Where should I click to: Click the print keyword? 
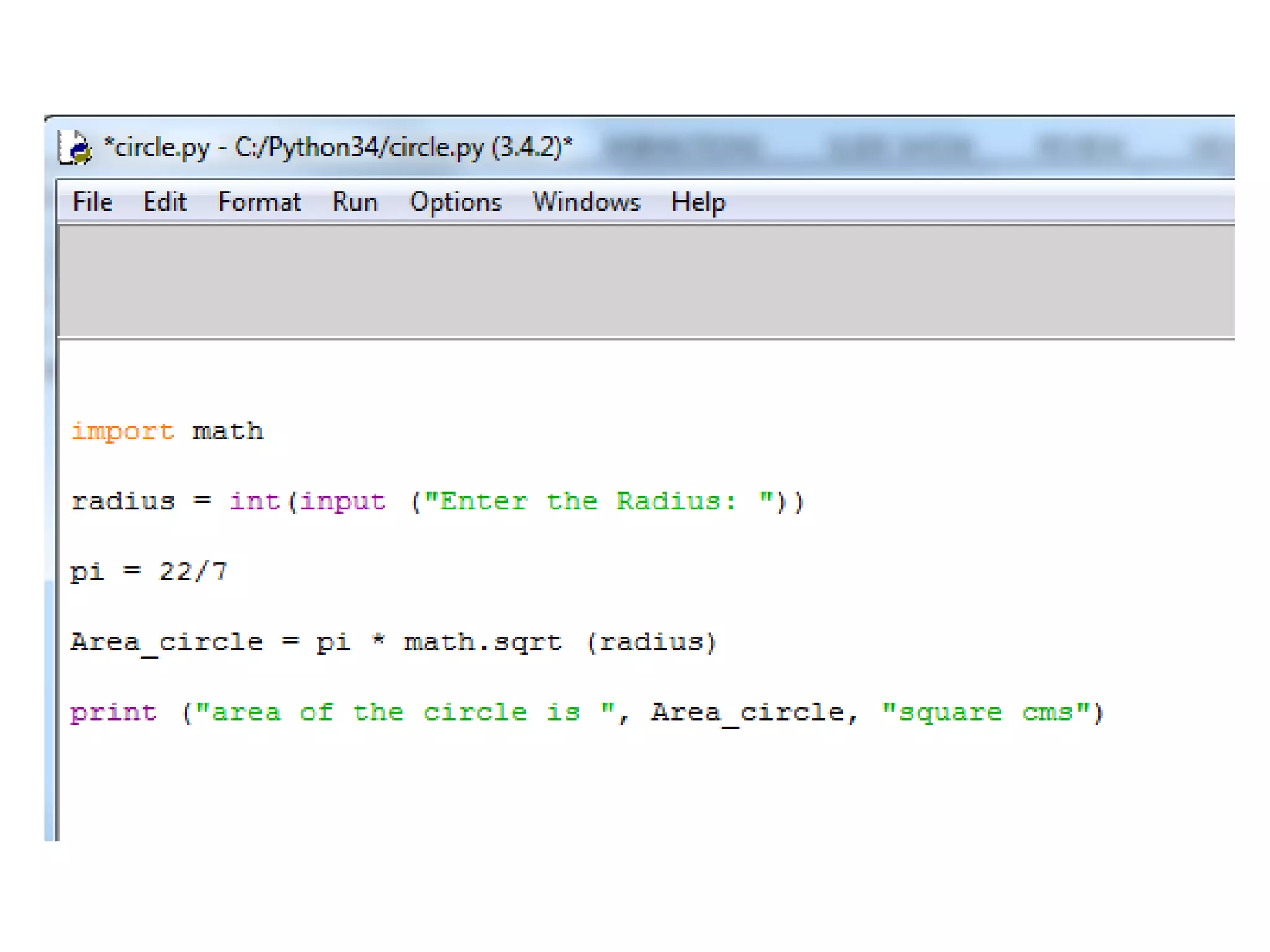click(x=113, y=713)
